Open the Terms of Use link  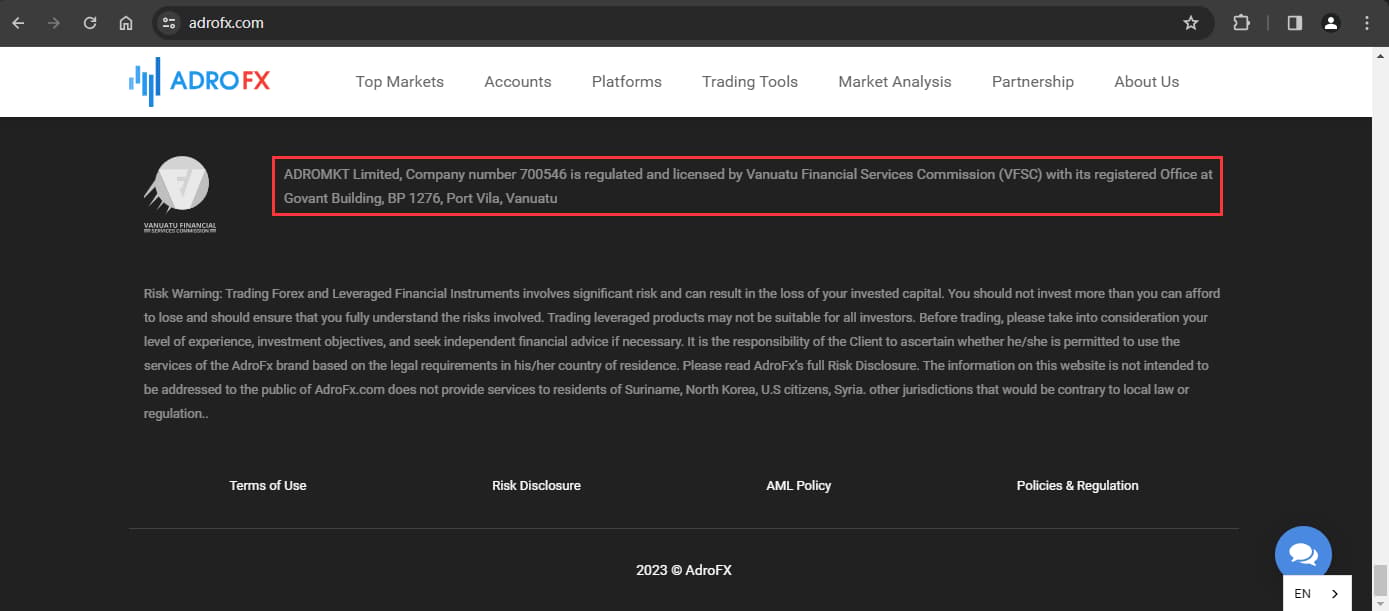pyautogui.click(x=268, y=485)
